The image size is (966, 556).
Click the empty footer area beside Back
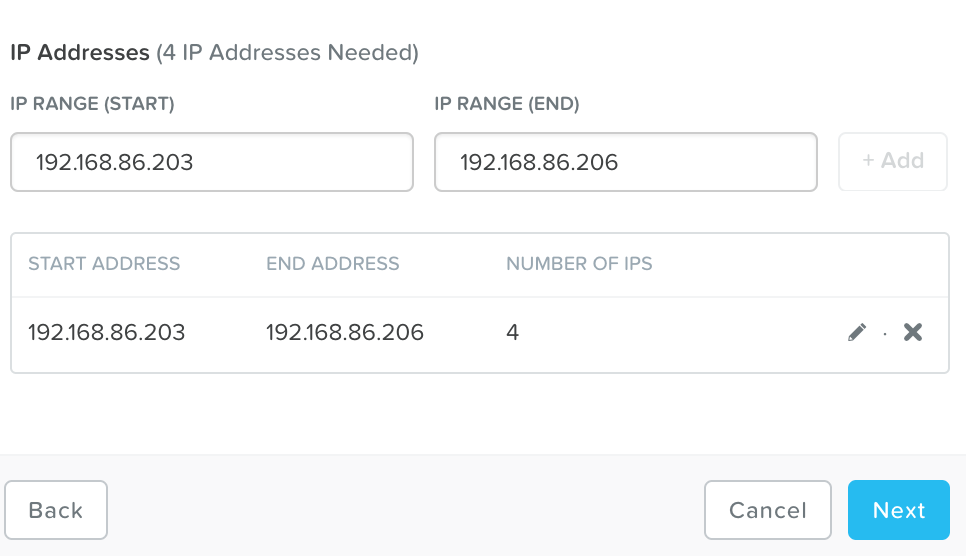(x=400, y=510)
